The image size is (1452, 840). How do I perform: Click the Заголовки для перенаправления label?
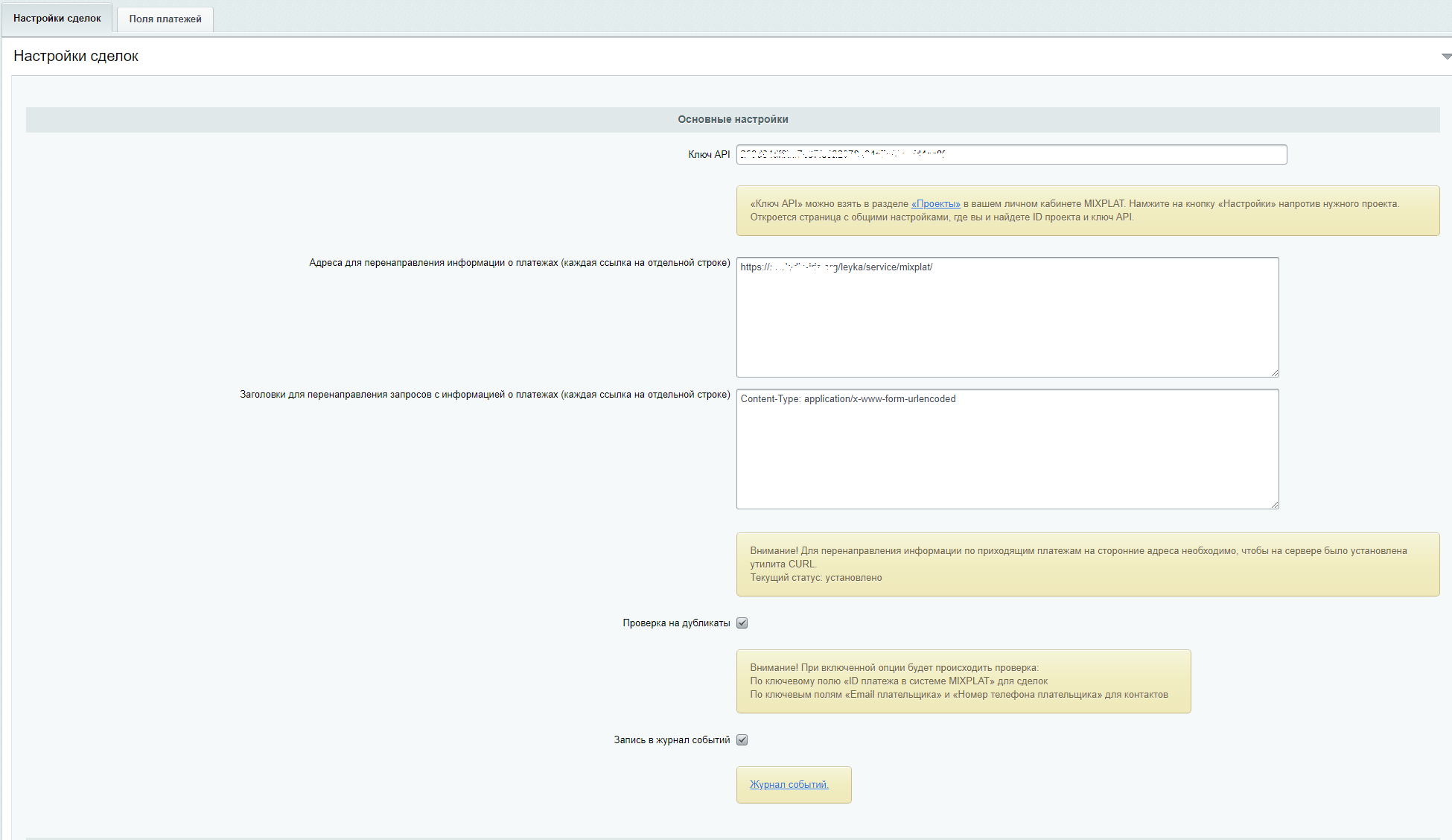tap(484, 395)
